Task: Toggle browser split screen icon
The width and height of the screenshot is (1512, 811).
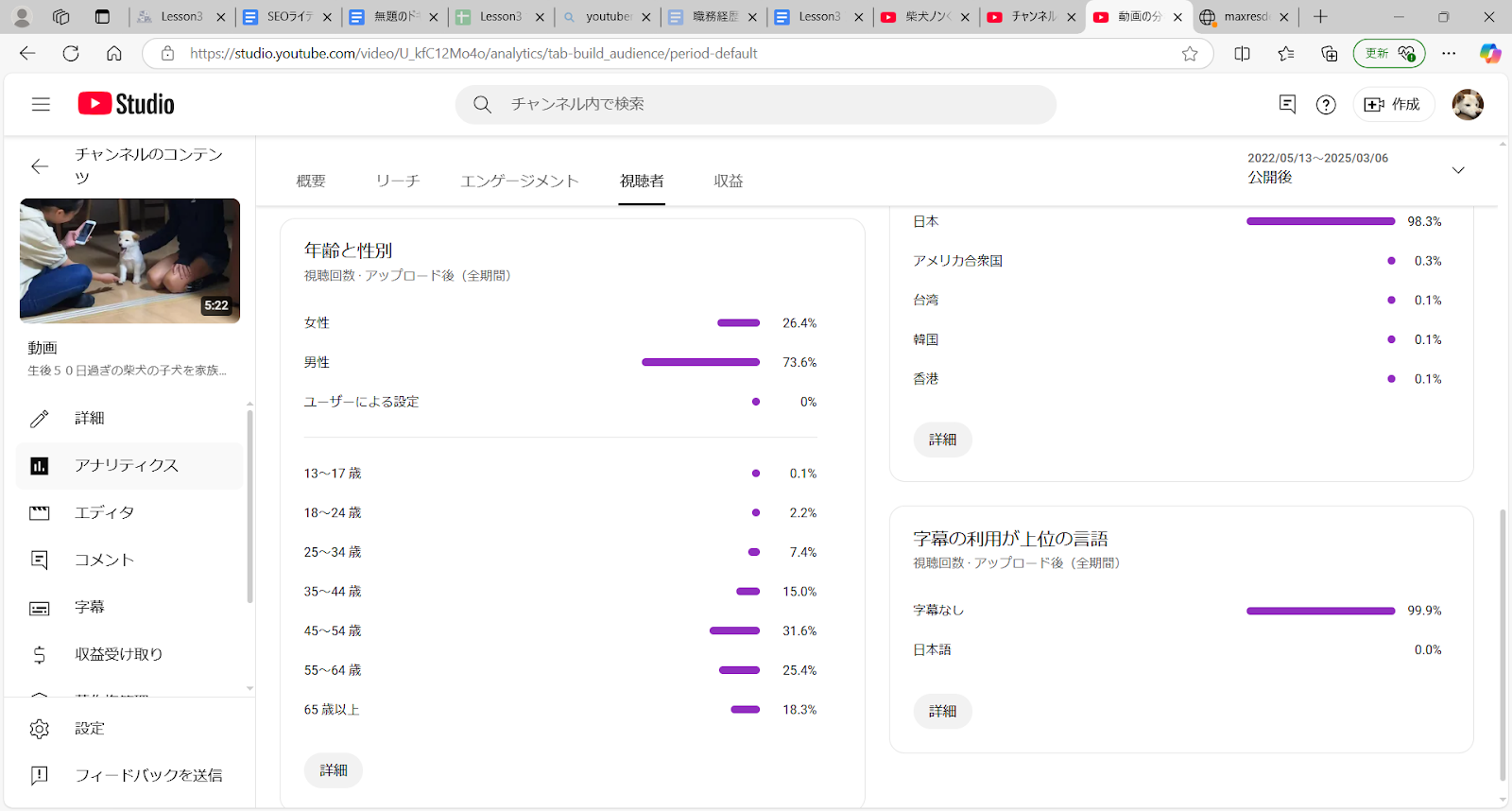Action: coord(1243,54)
